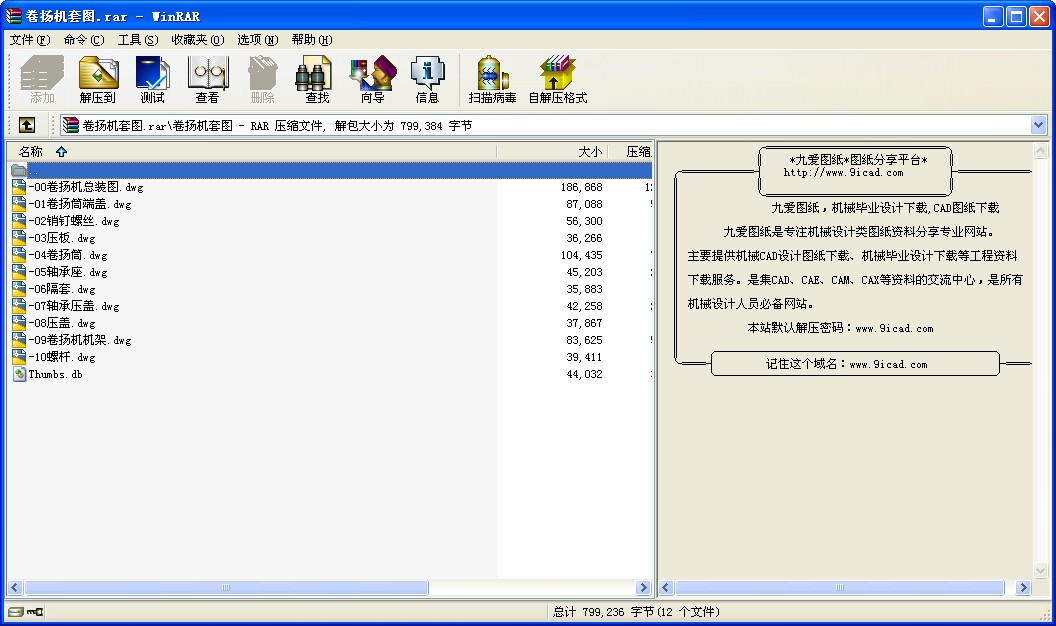1056x626 pixels.
Task: Click the archive path address field
Action: [552, 125]
